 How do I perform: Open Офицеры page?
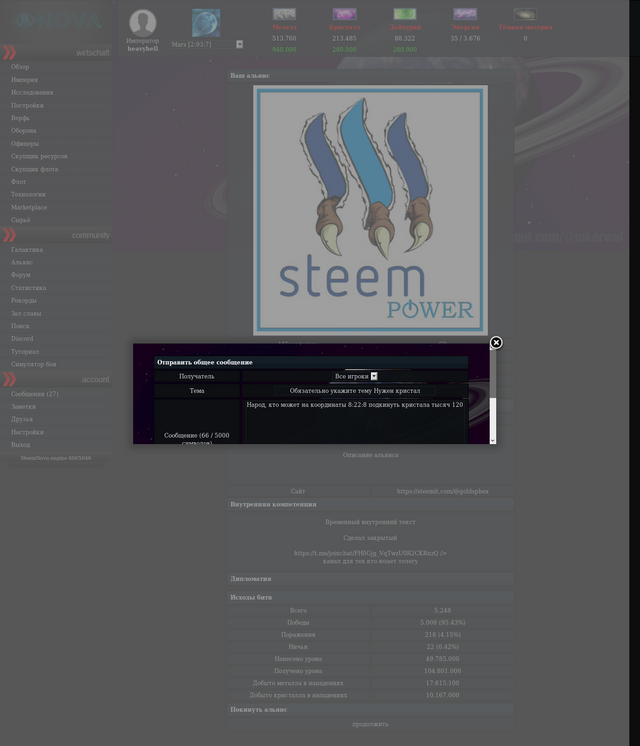pos(25,143)
